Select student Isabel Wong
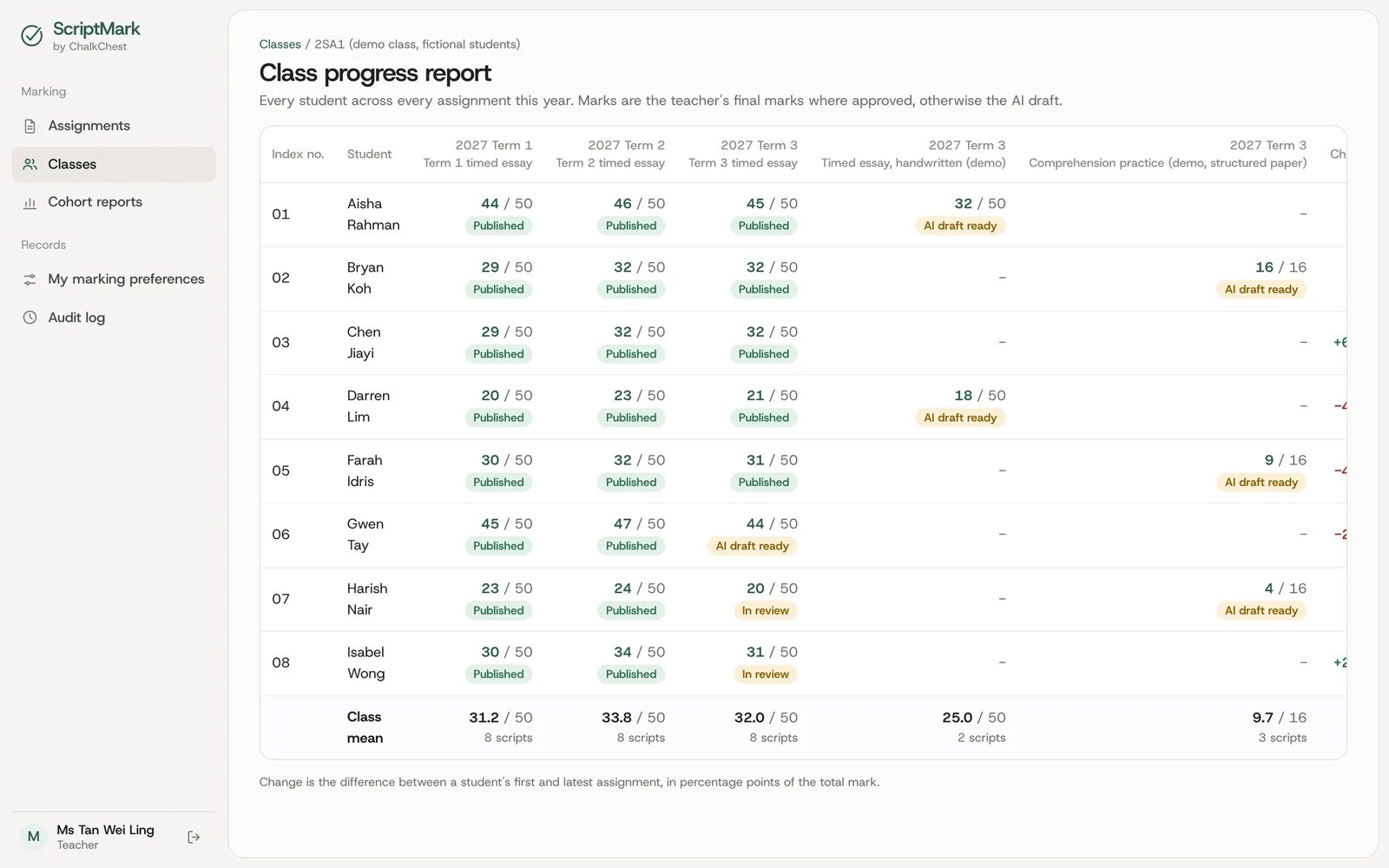This screenshot has width=1389, height=868. tap(365, 663)
